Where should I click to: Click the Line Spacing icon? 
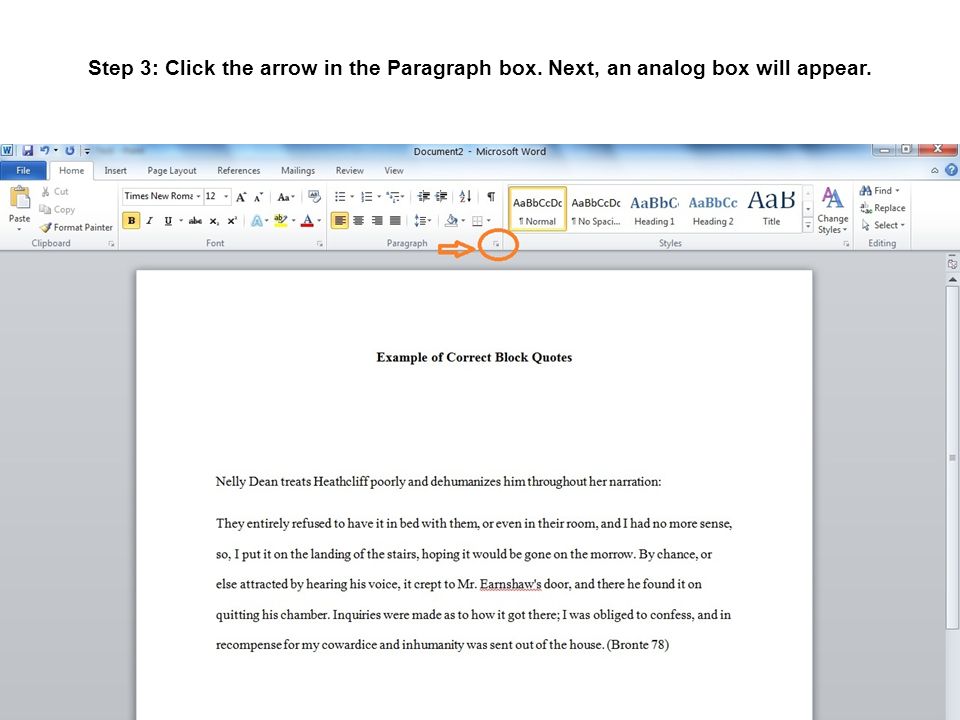tap(419, 220)
